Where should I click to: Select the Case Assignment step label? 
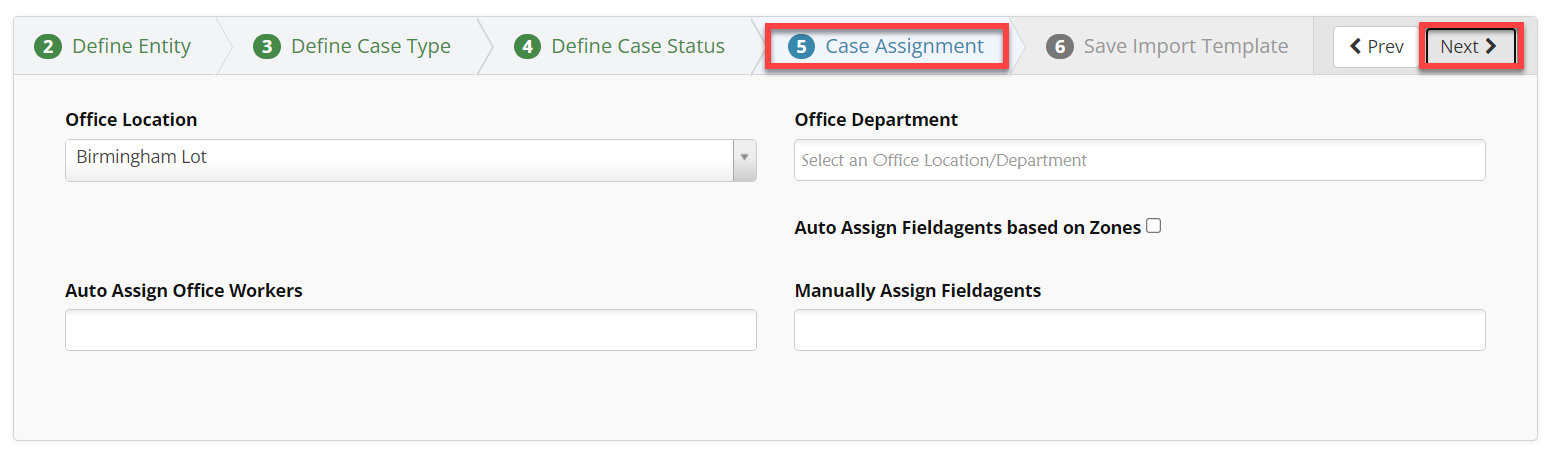click(x=904, y=47)
